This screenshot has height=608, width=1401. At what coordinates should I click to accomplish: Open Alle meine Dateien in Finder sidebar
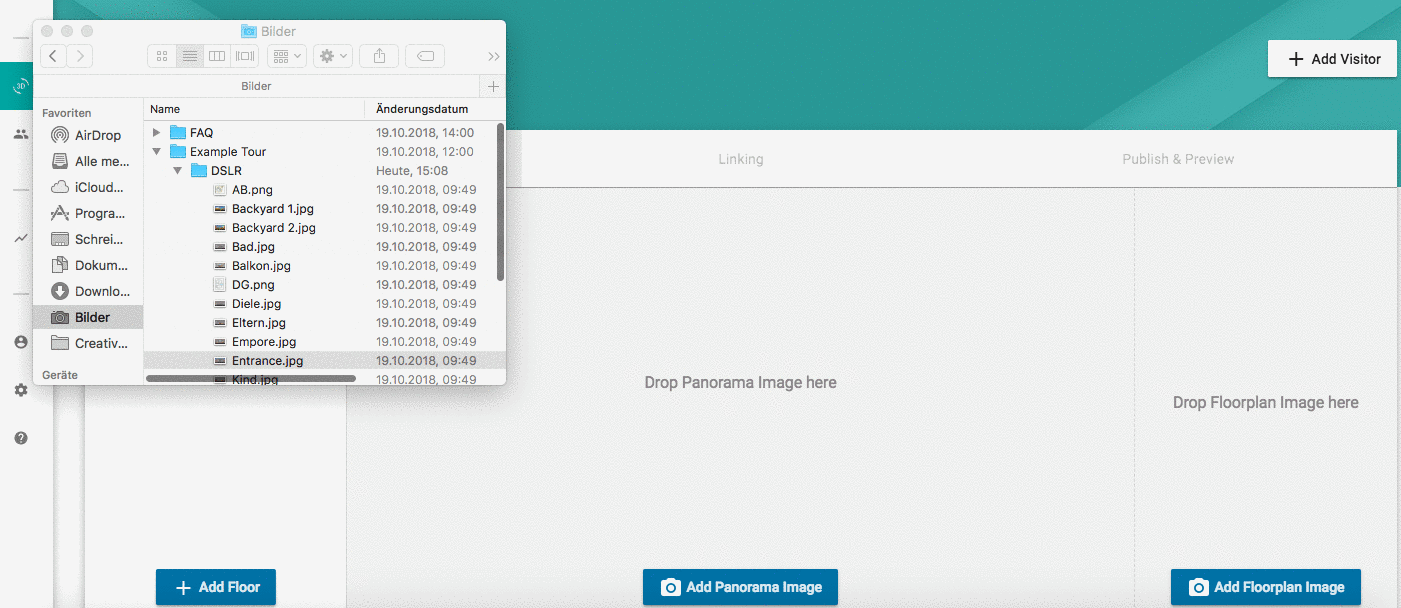pyautogui.click(x=88, y=161)
